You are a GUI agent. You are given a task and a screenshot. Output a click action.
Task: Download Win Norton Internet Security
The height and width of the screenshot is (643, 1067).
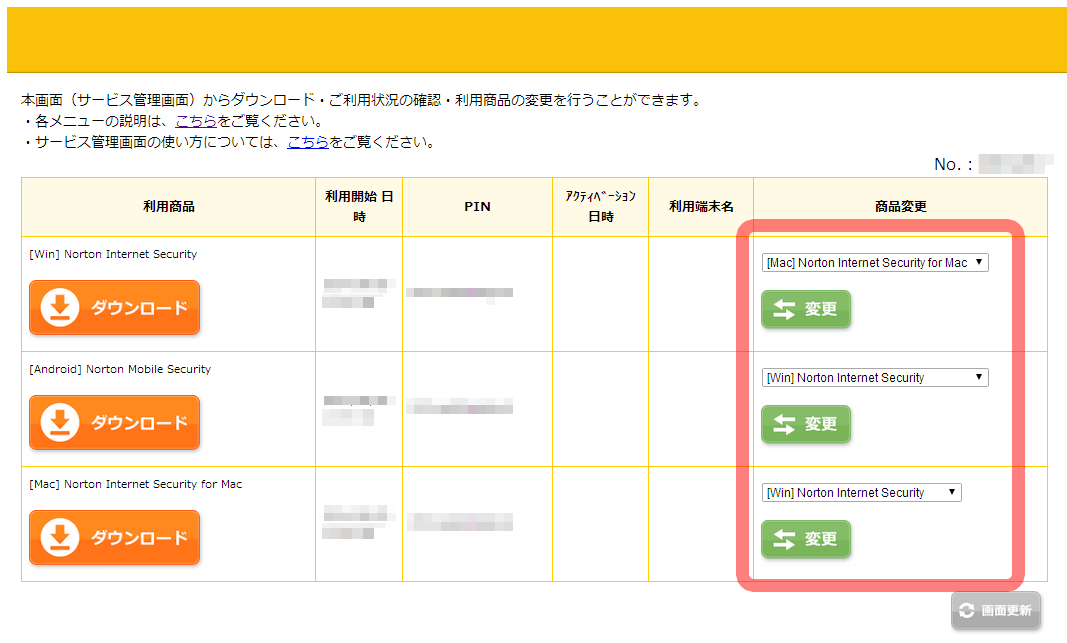[x=114, y=308]
